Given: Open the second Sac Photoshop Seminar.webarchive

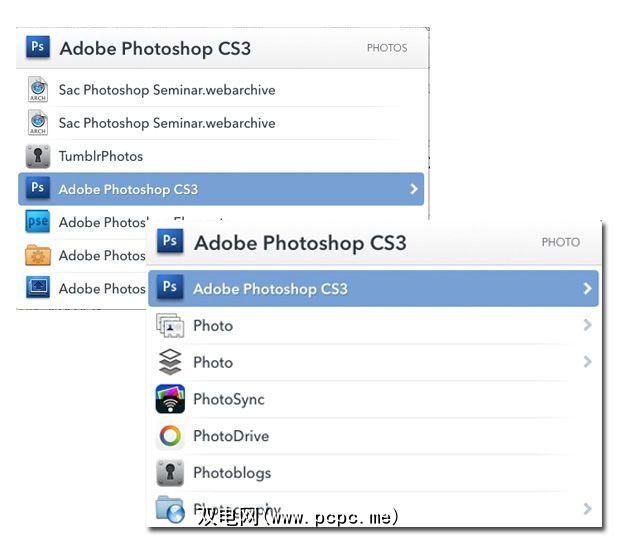Looking at the screenshot, I should [x=167, y=123].
